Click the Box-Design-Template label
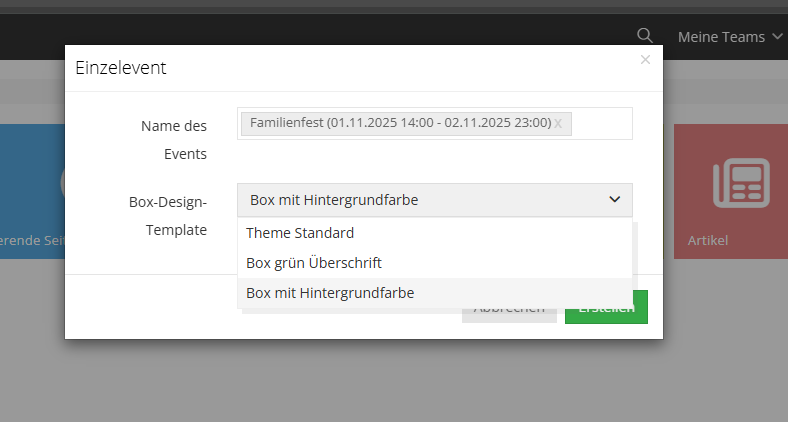The image size is (788, 422). [168, 216]
